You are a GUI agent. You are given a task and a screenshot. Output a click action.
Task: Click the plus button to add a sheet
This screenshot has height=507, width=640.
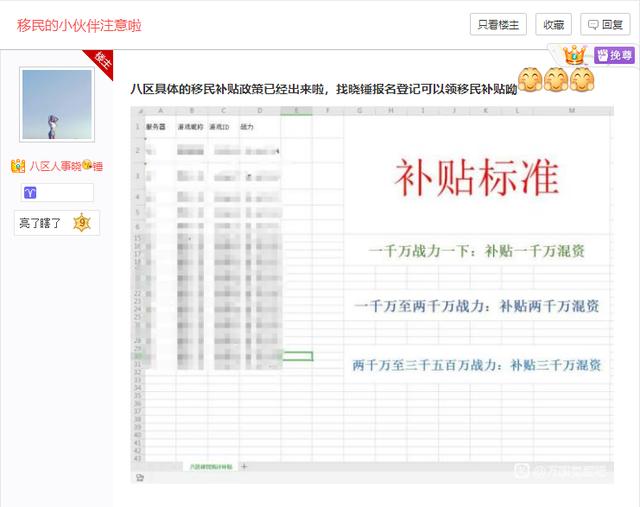tap(245, 467)
